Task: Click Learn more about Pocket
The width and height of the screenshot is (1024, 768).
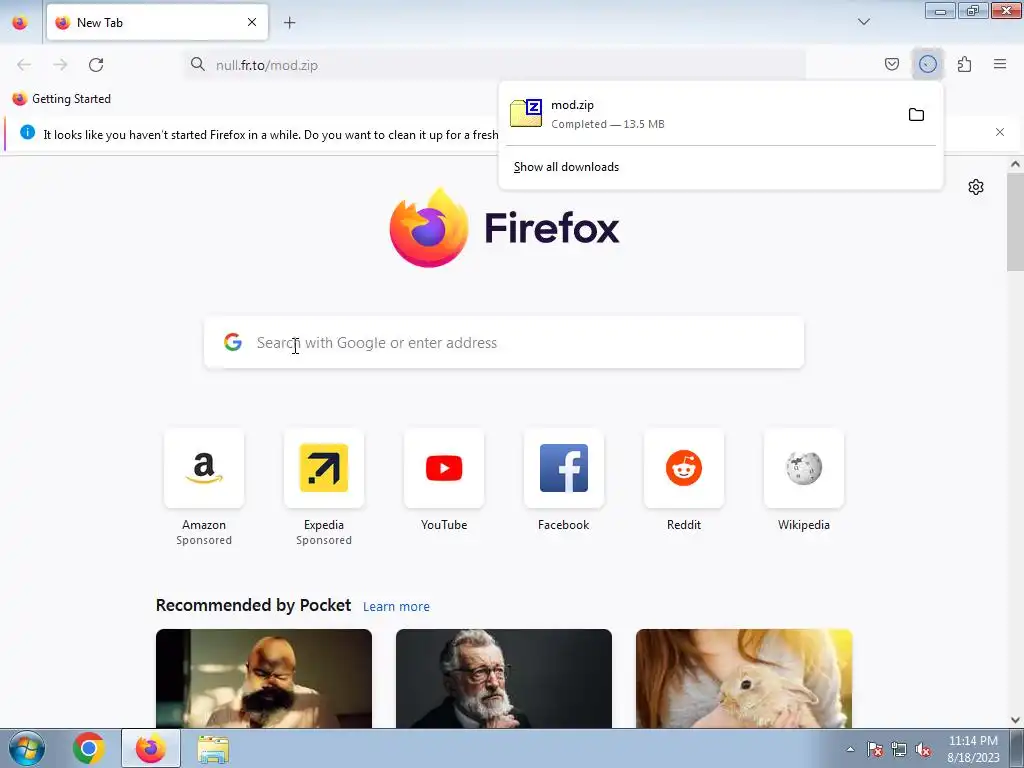Action: [396, 607]
